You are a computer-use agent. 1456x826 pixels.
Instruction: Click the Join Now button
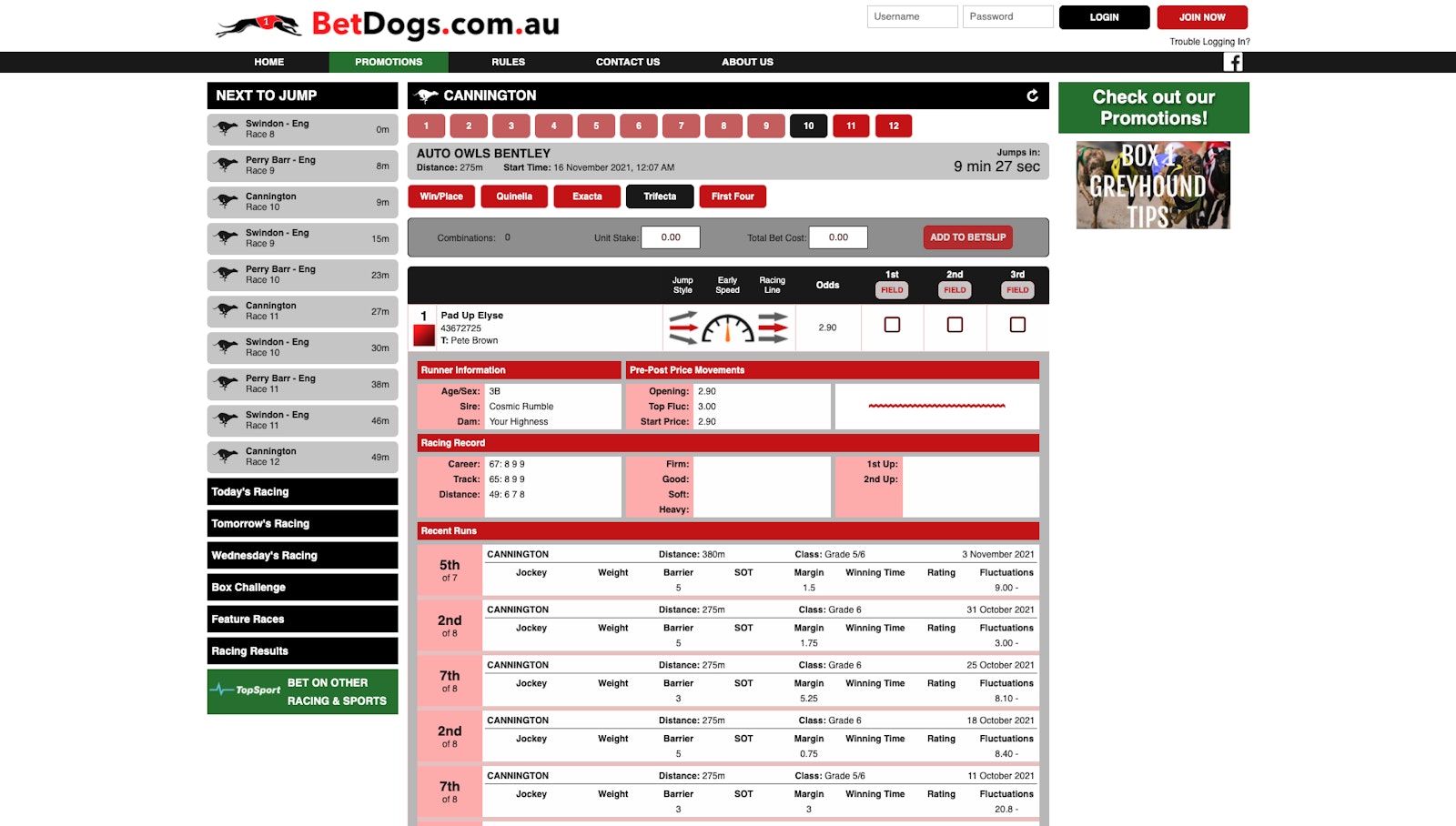pyautogui.click(x=1201, y=16)
